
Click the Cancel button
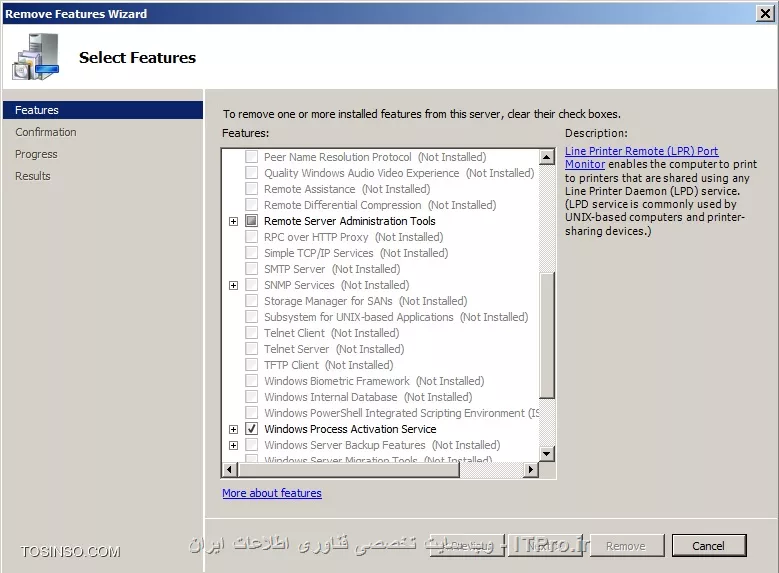click(709, 546)
